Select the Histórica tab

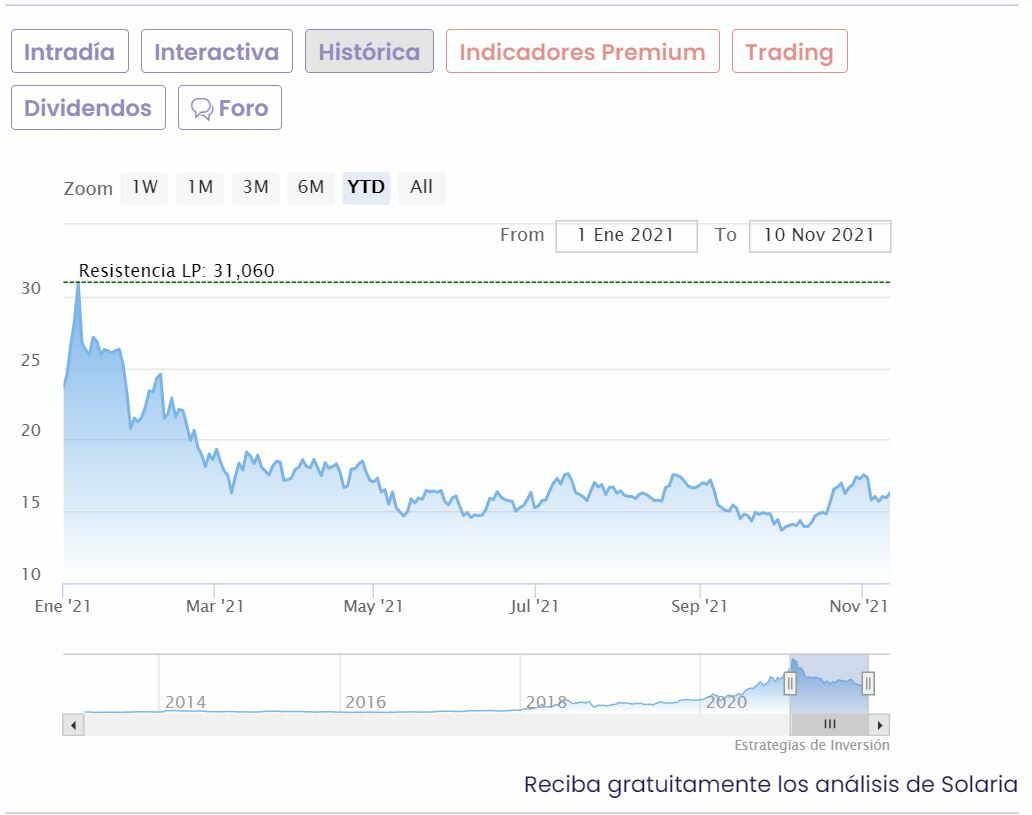click(369, 52)
